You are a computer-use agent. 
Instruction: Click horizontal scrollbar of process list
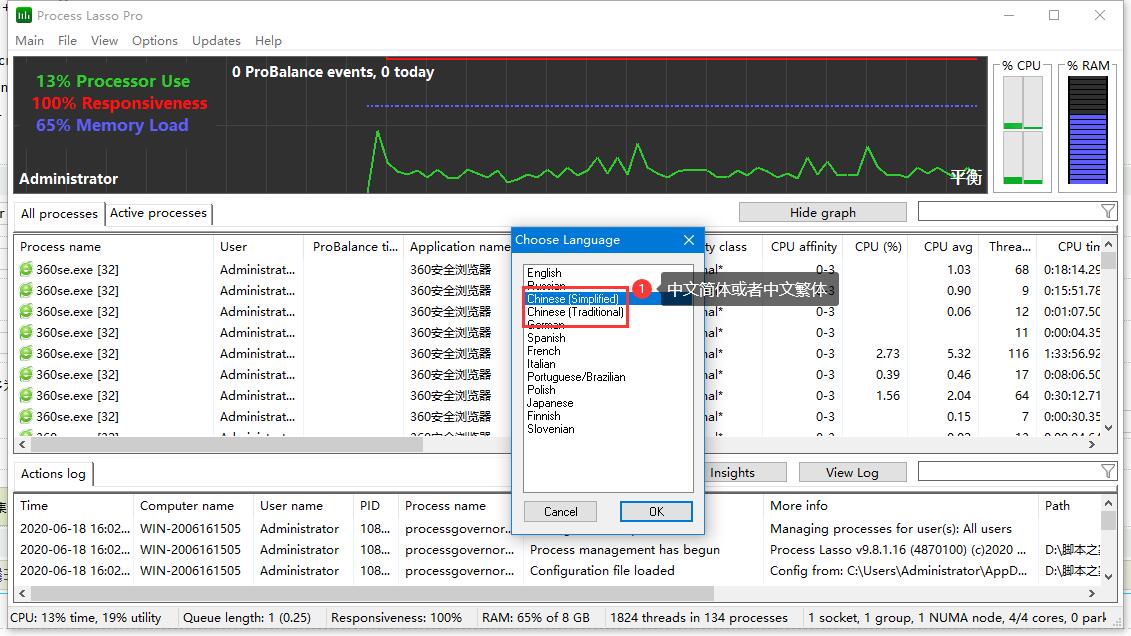coord(227,444)
